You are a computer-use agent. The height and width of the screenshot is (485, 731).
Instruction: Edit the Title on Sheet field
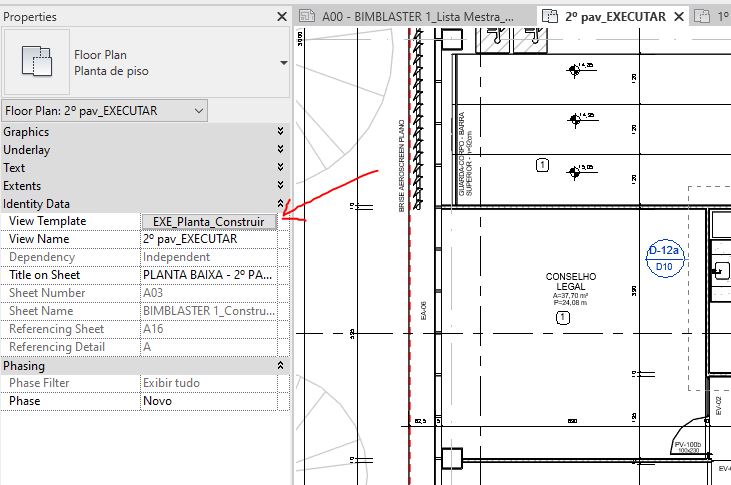(209, 275)
